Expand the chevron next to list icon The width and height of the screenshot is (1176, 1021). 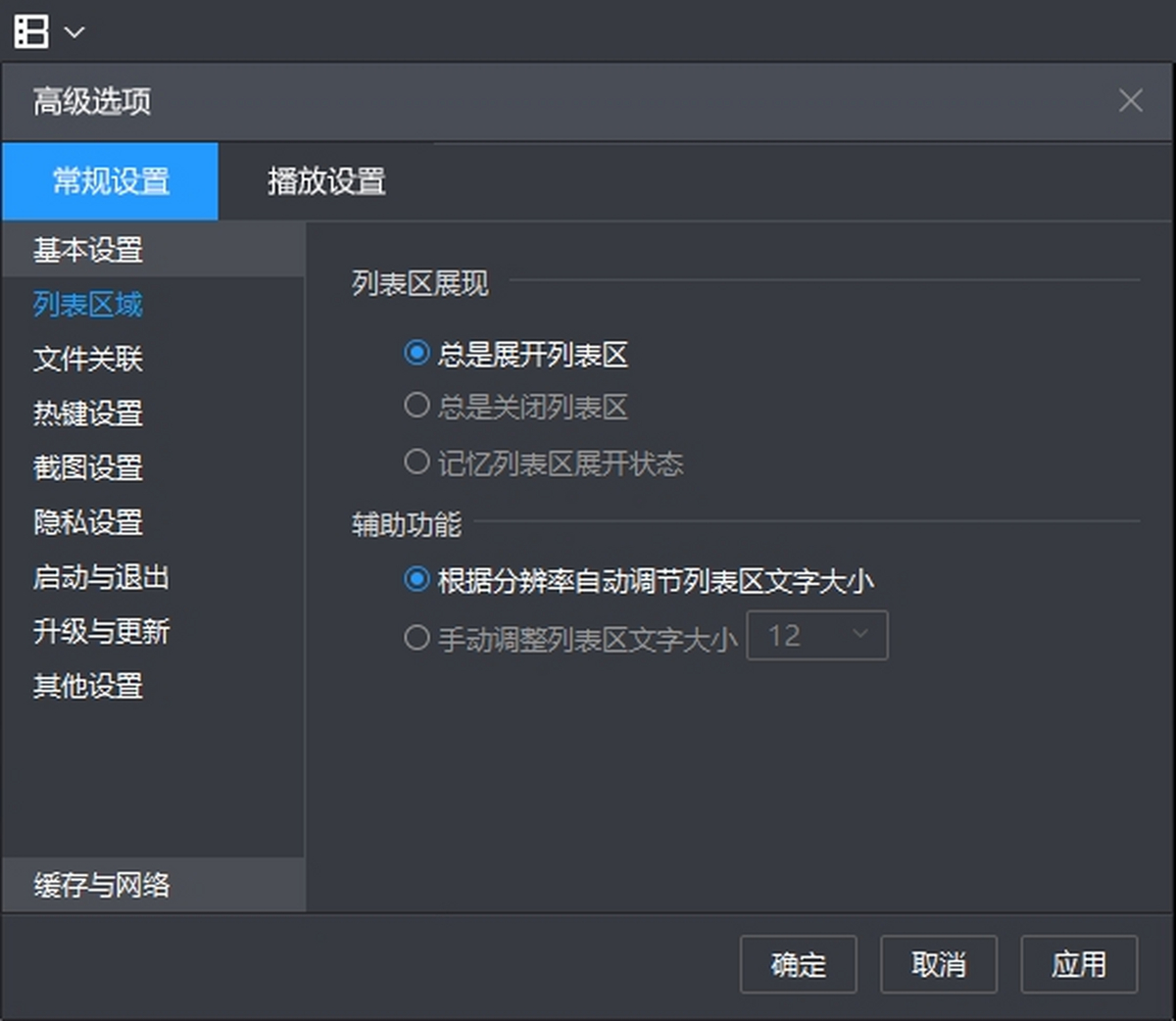74,32
